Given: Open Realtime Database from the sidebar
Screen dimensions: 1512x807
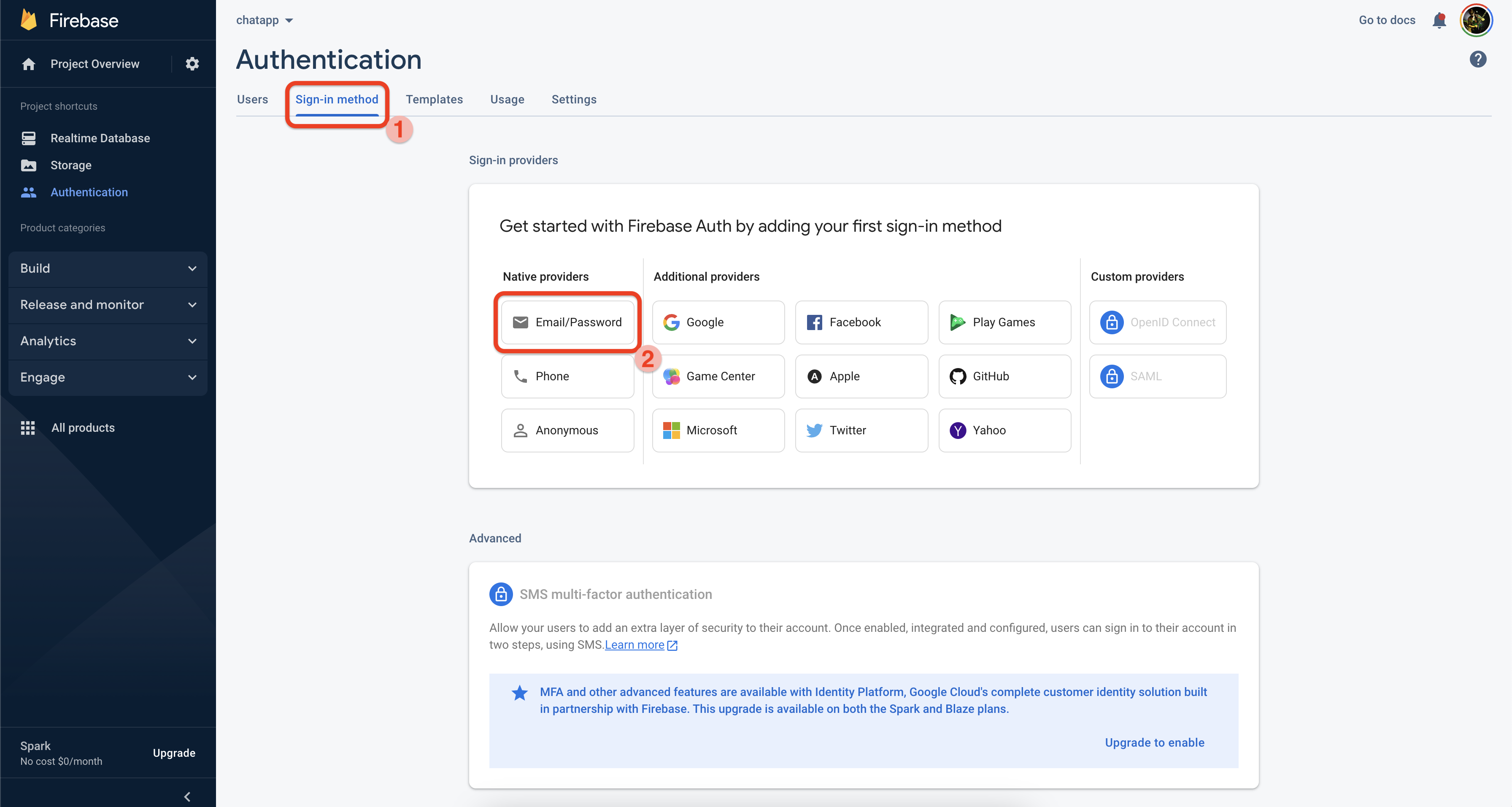Looking at the screenshot, I should [100, 138].
